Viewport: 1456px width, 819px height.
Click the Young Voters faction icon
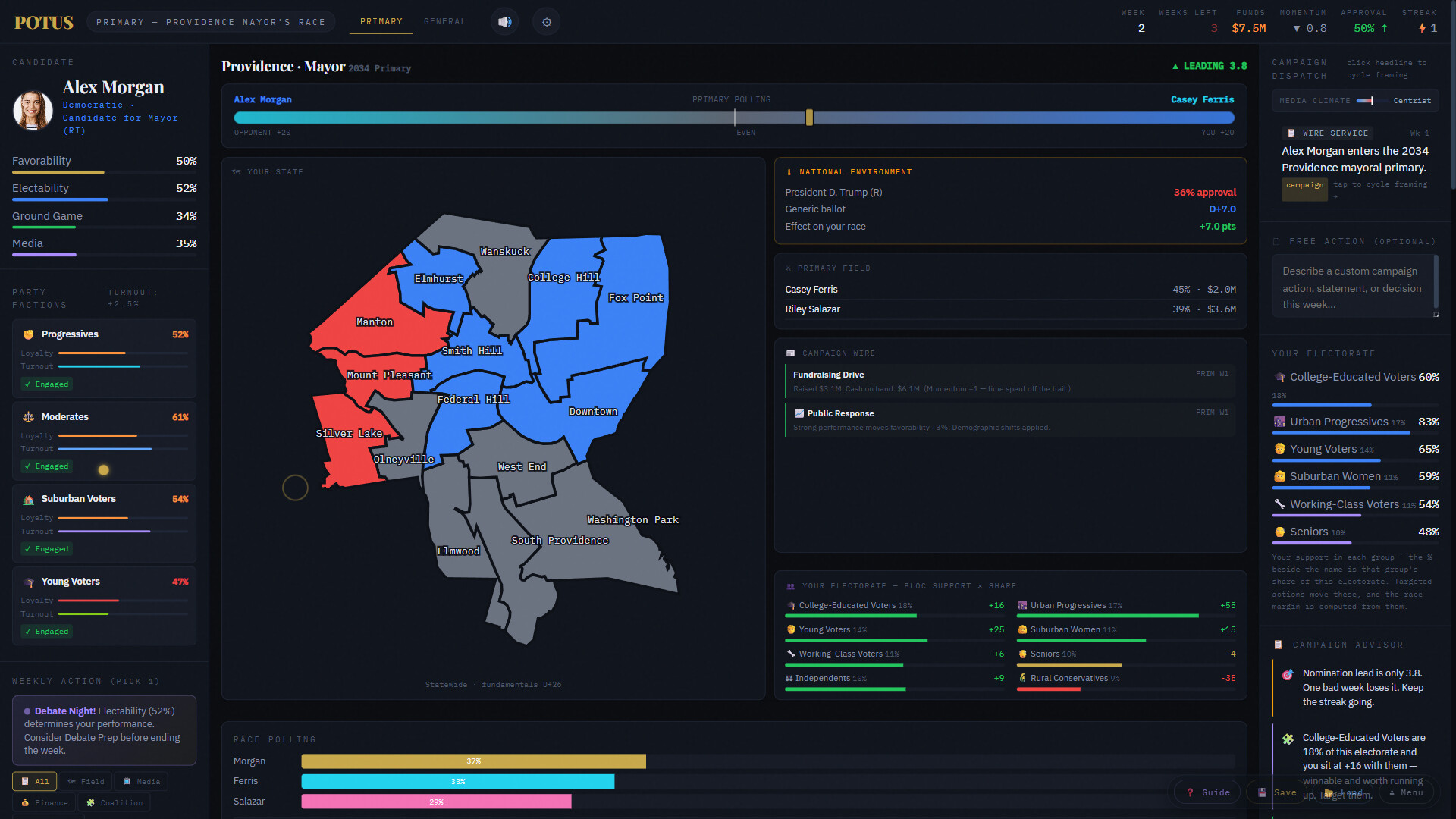click(x=29, y=582)
